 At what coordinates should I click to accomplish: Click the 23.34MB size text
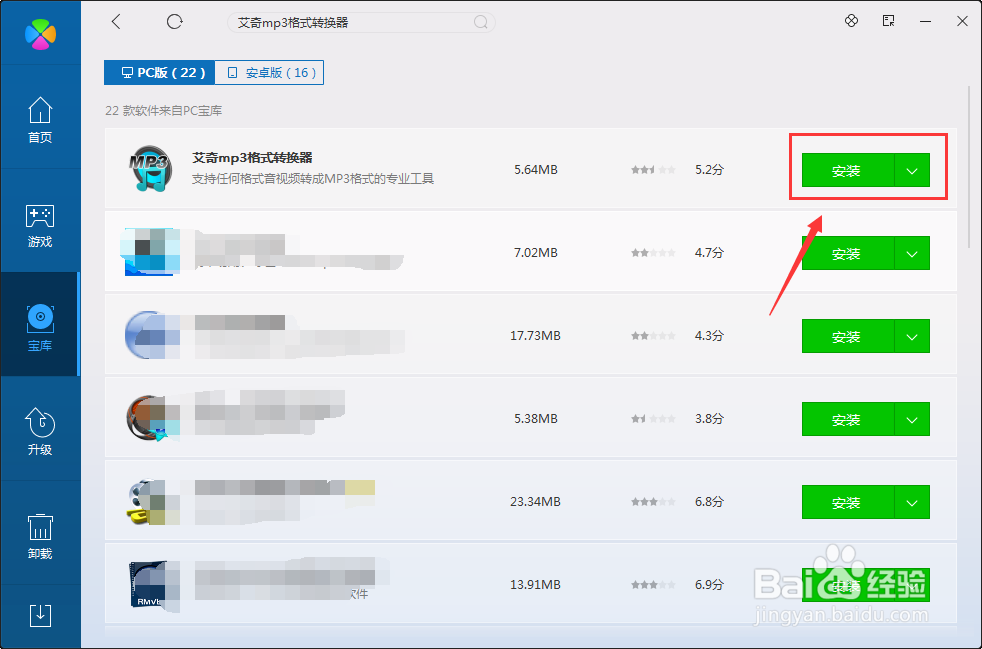coord(535,502)
